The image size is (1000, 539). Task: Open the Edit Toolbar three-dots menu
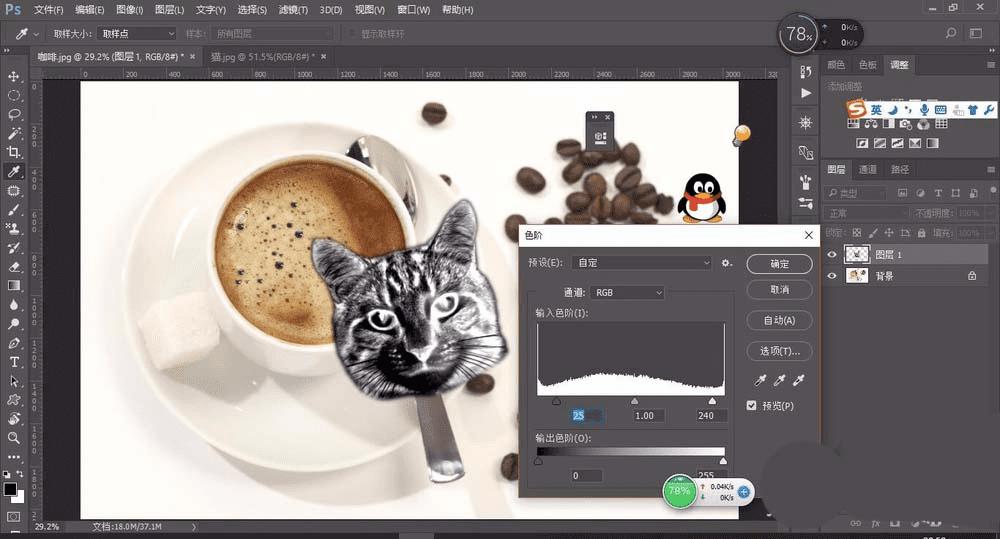[13, 457]
